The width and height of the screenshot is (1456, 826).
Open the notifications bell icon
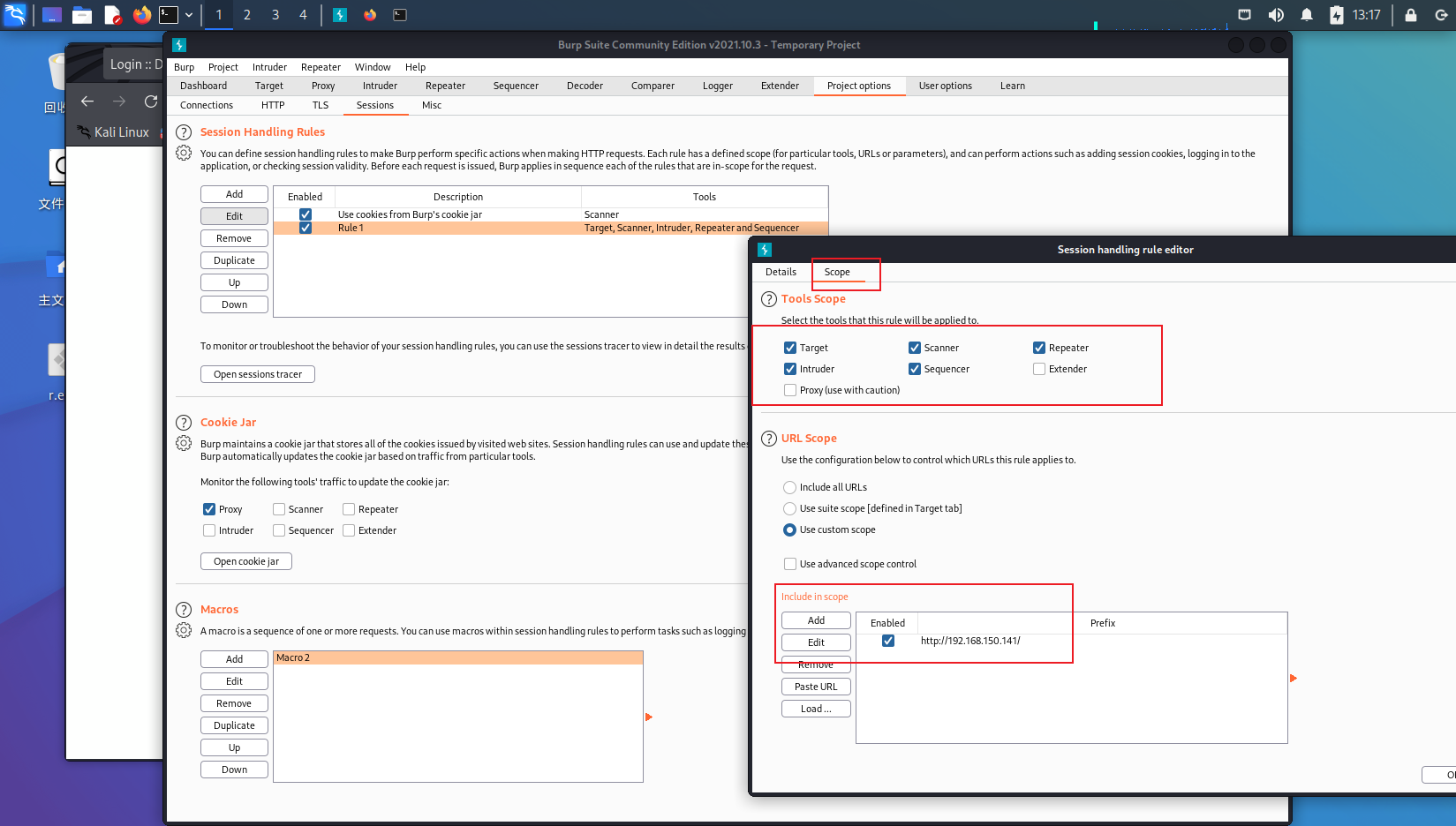1307,15
